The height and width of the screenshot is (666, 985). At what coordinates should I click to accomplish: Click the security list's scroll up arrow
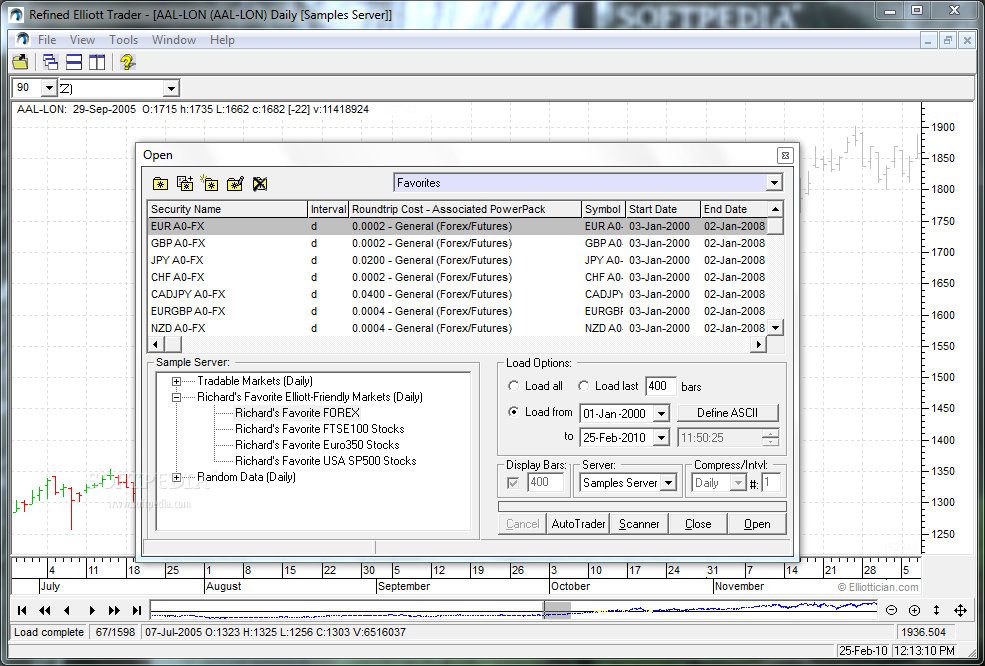(x=776, y=209)
